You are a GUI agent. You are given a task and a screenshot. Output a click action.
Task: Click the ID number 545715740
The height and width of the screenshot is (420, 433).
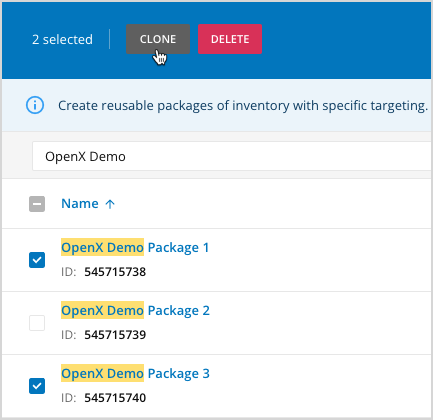point(115,398)
